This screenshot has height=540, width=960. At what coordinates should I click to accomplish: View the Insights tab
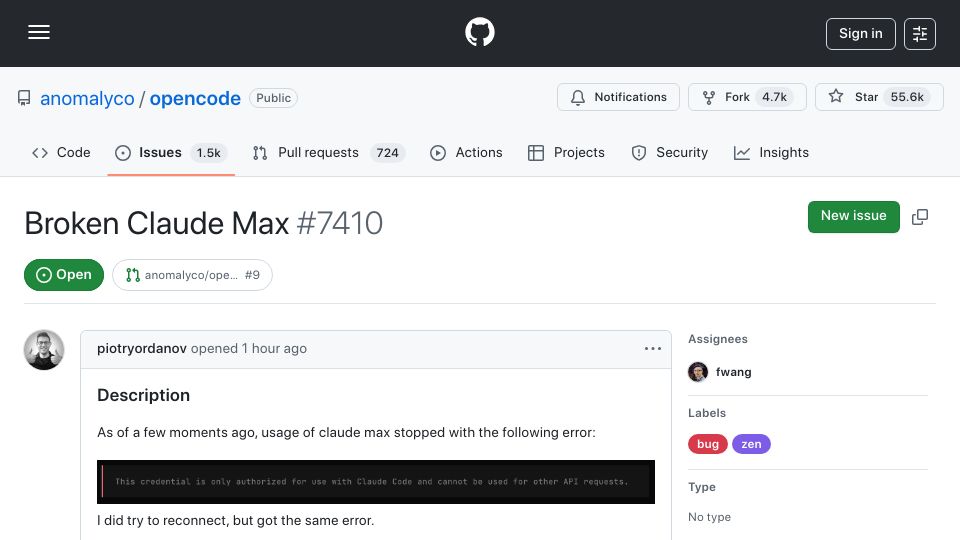(x=771, y=152)
